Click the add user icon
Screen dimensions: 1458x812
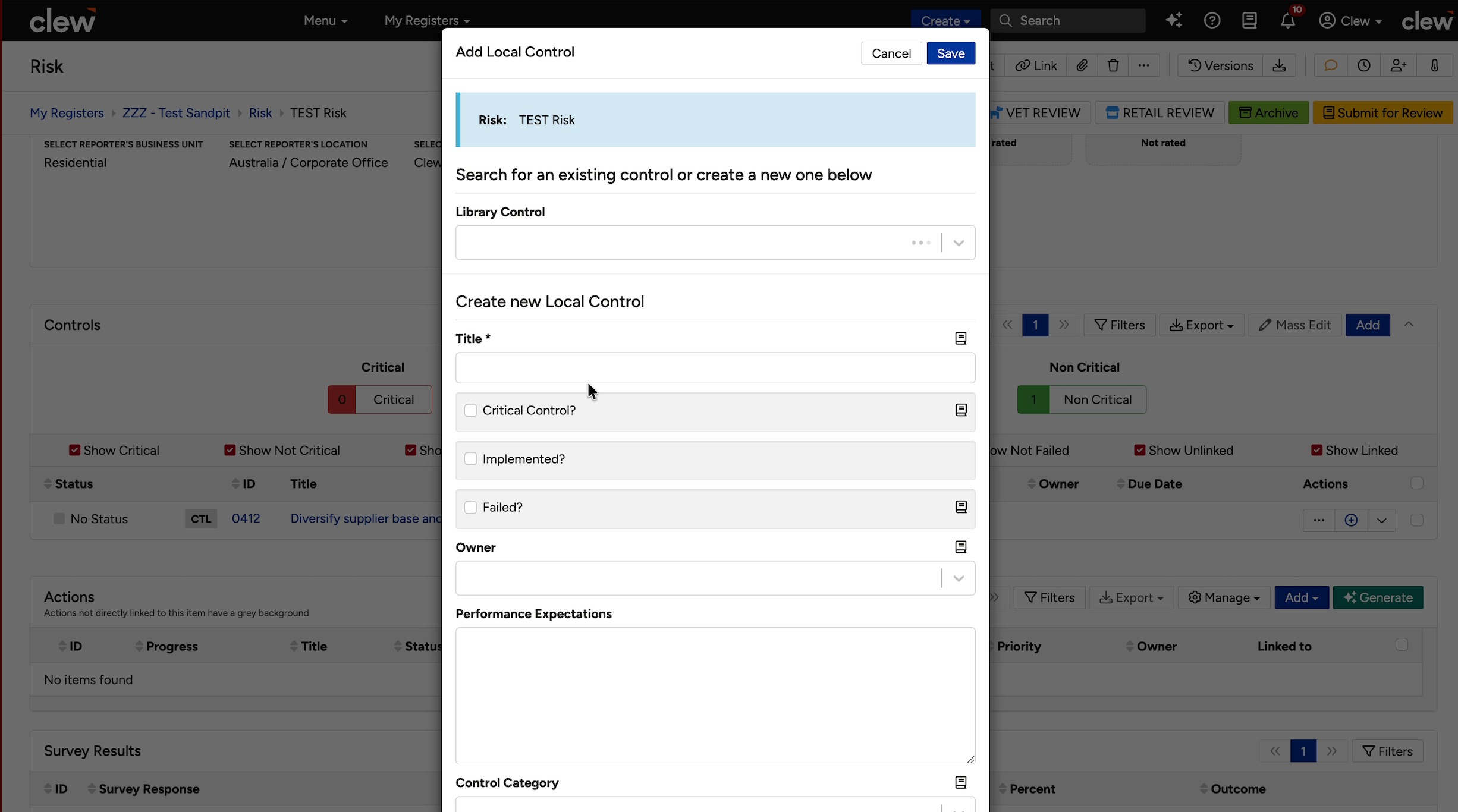(x=1399, y=65)
